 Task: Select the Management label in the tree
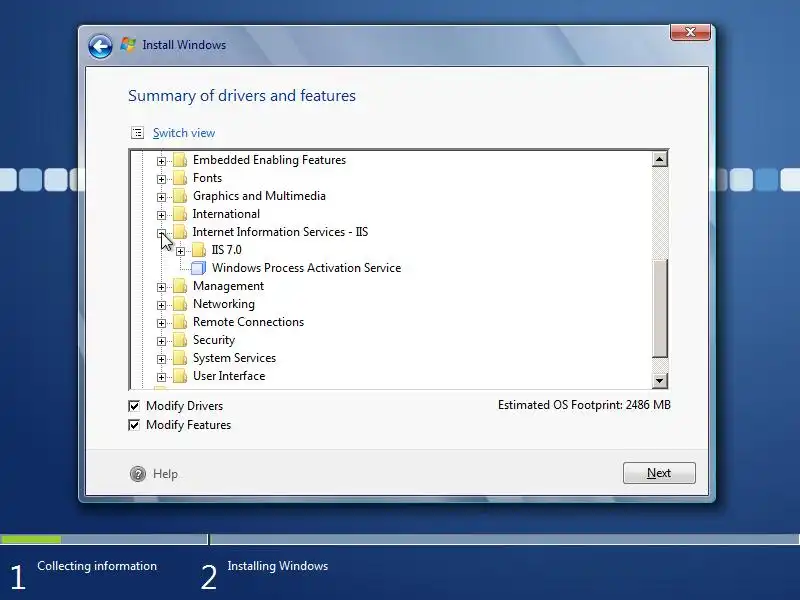coord(228,286)
